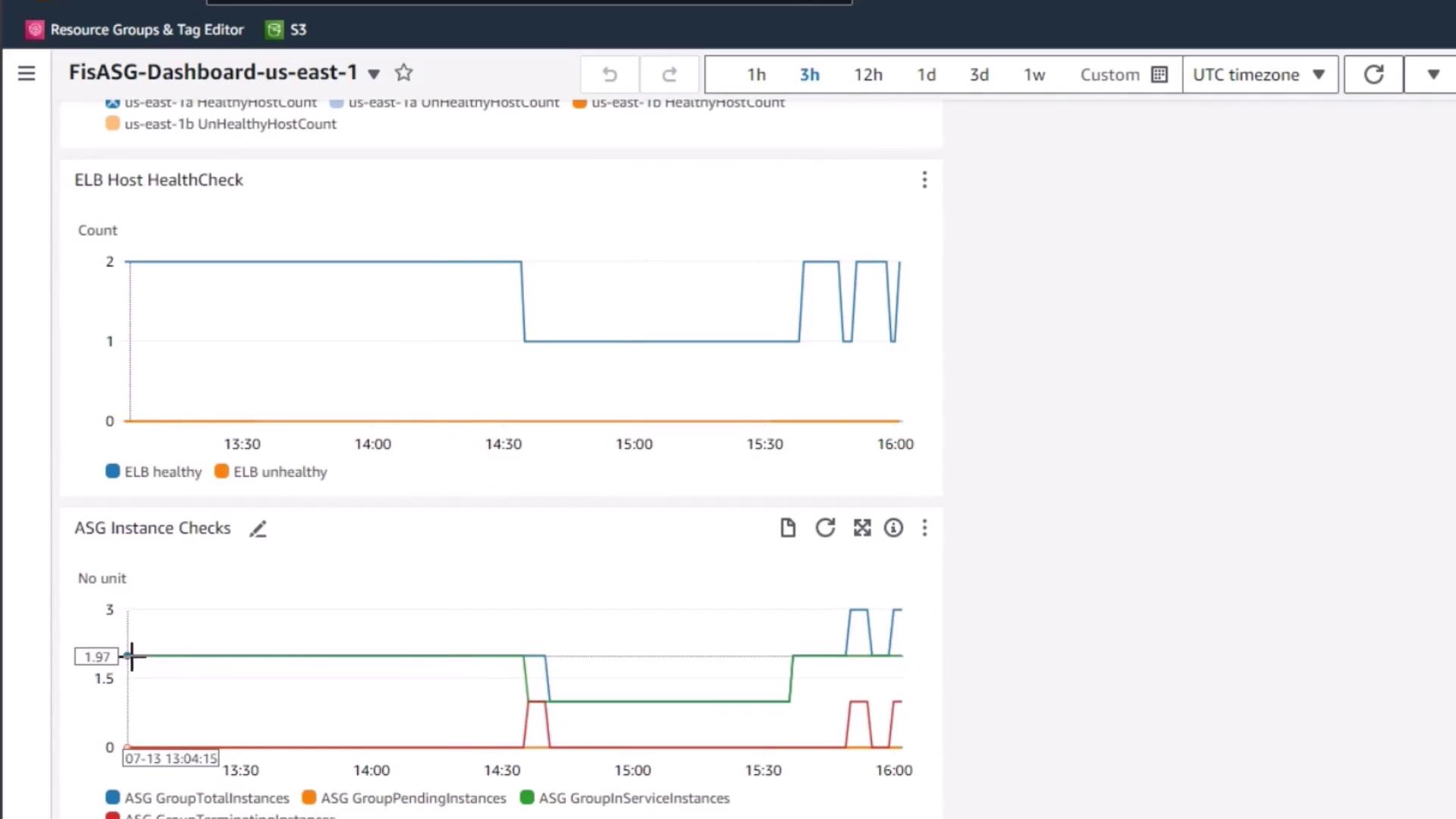Viewport: 1456px width, 819px height.
Task: Toggle ASG GroupInServiceInstances legend series
Action: pyautogui.click(x=625, y=798)
